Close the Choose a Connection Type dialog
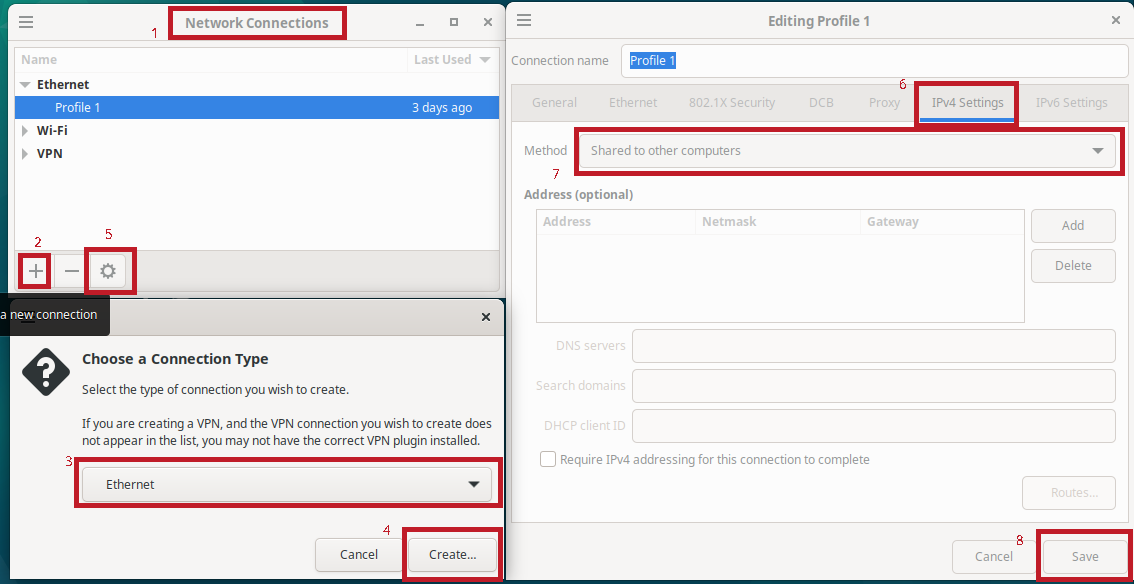 click(x=486, y=317)
